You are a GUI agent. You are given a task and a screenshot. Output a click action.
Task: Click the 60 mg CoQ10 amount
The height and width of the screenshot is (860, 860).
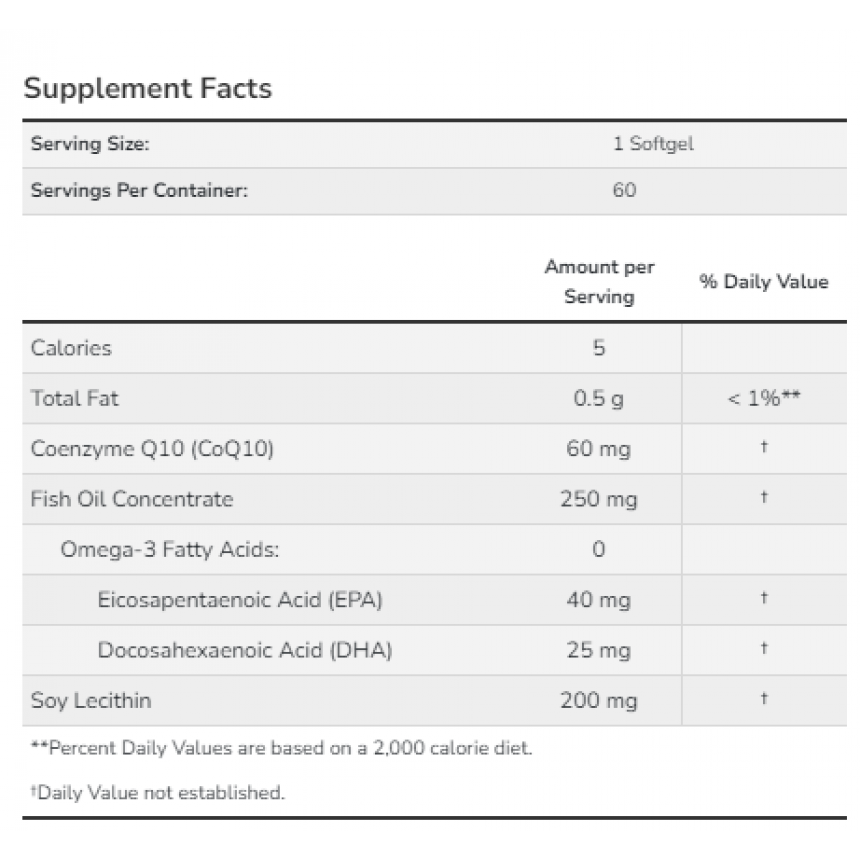pyautogui.click(x=598, y=449)
